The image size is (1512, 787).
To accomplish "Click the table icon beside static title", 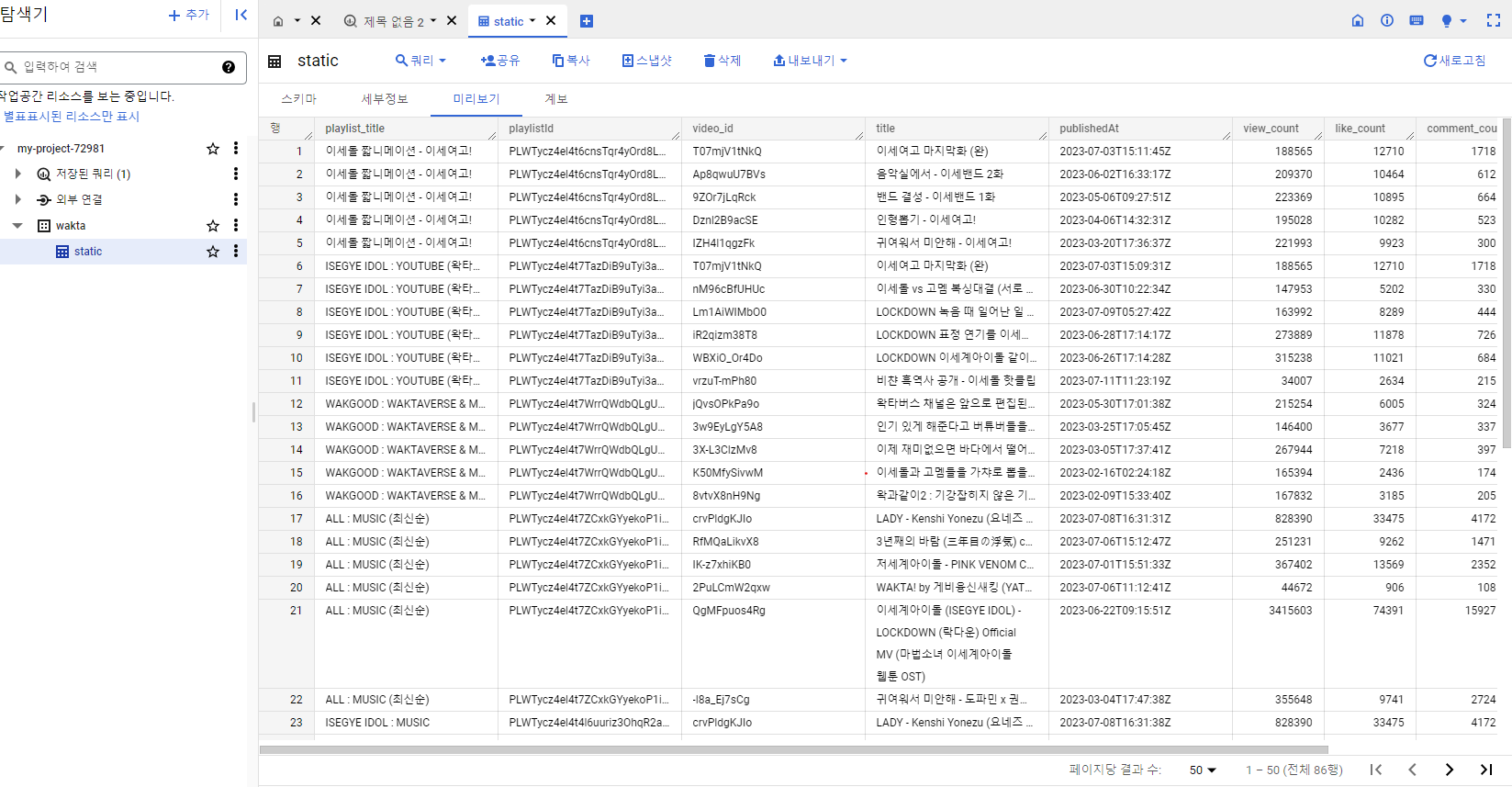I will pyautogui.click(x=274, y=62).
